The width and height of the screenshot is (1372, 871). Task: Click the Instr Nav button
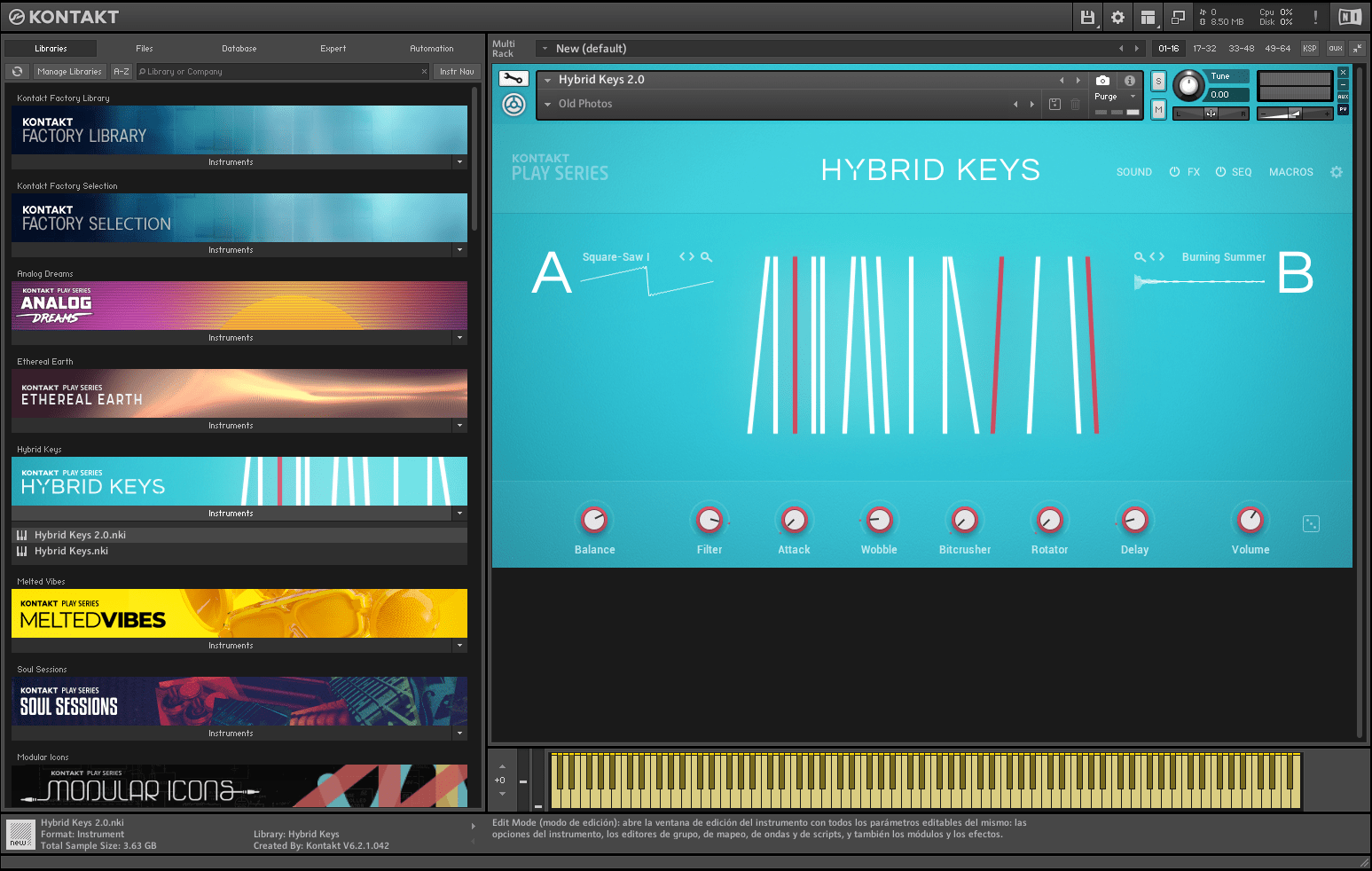click(457, 72)
